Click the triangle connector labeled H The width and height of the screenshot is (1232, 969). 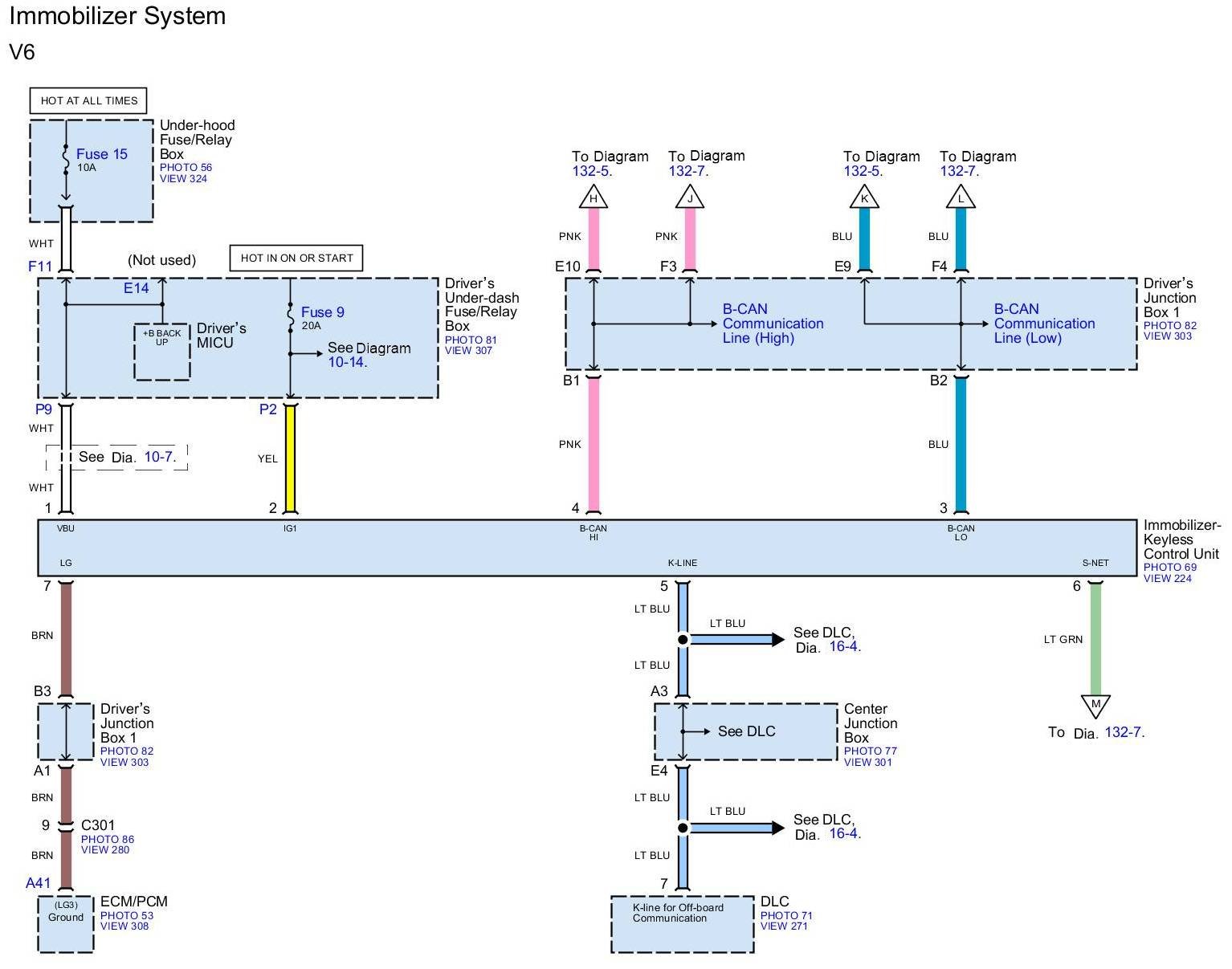(594, 197)
